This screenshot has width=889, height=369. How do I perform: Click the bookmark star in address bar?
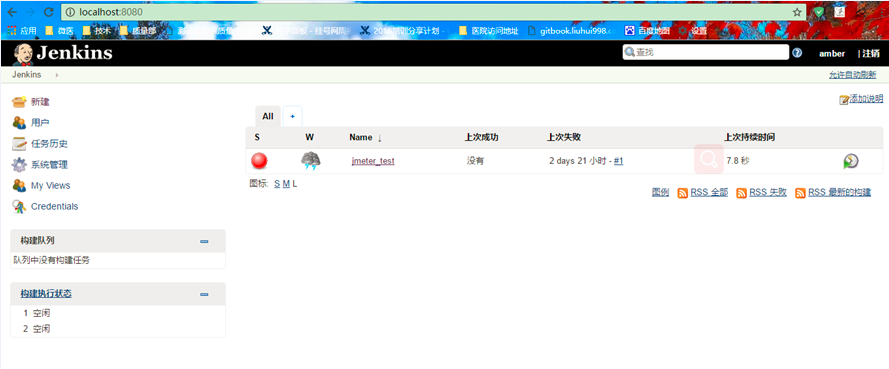click(x=797, y=12)
